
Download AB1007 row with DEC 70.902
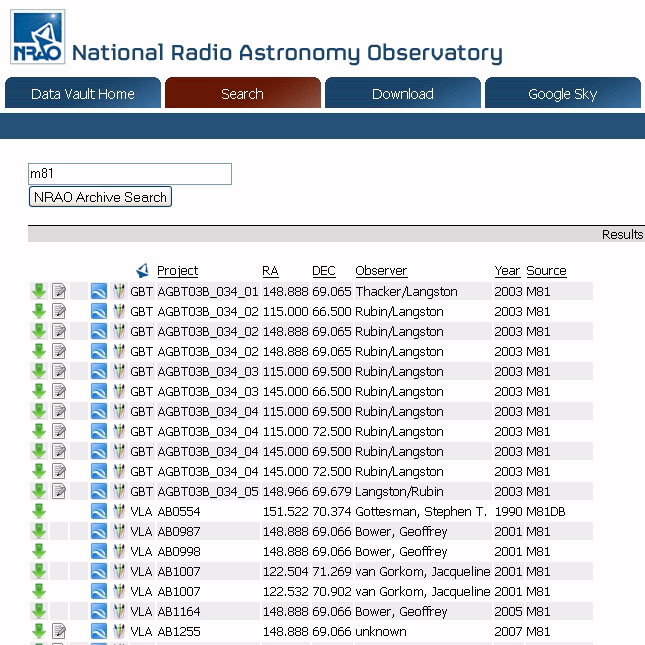39,591
